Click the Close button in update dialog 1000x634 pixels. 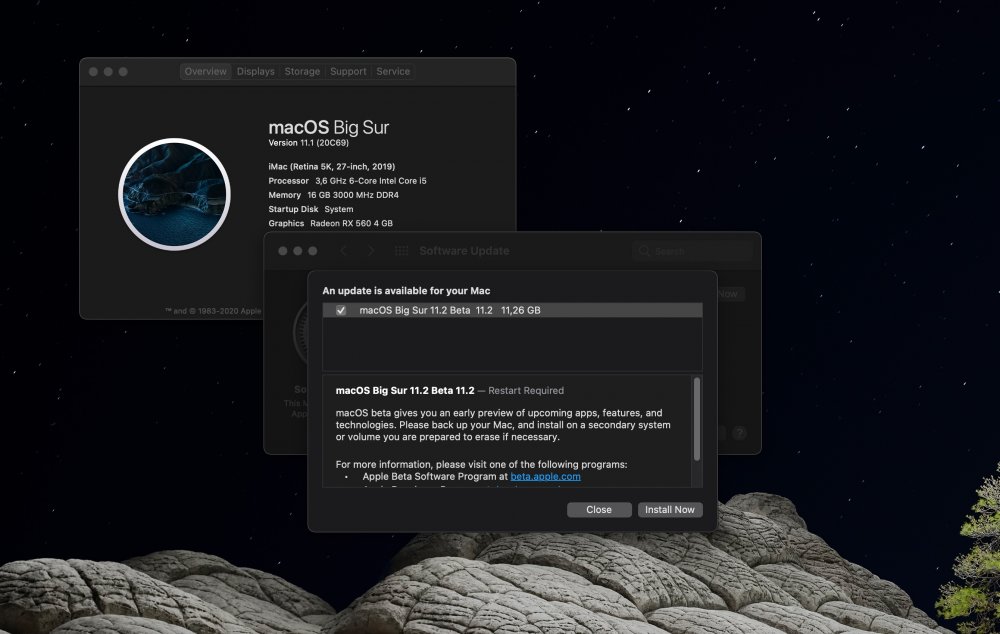click(599, 510)
